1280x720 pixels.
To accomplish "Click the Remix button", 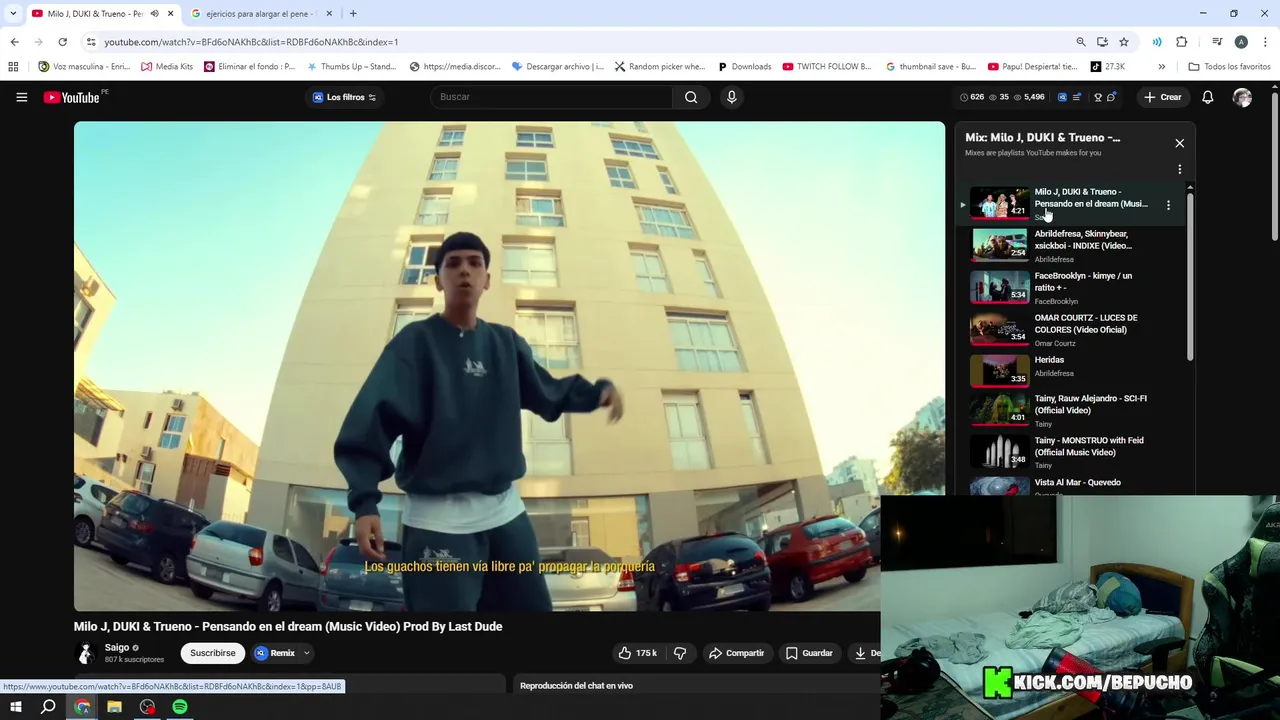I will click(275, 653).
